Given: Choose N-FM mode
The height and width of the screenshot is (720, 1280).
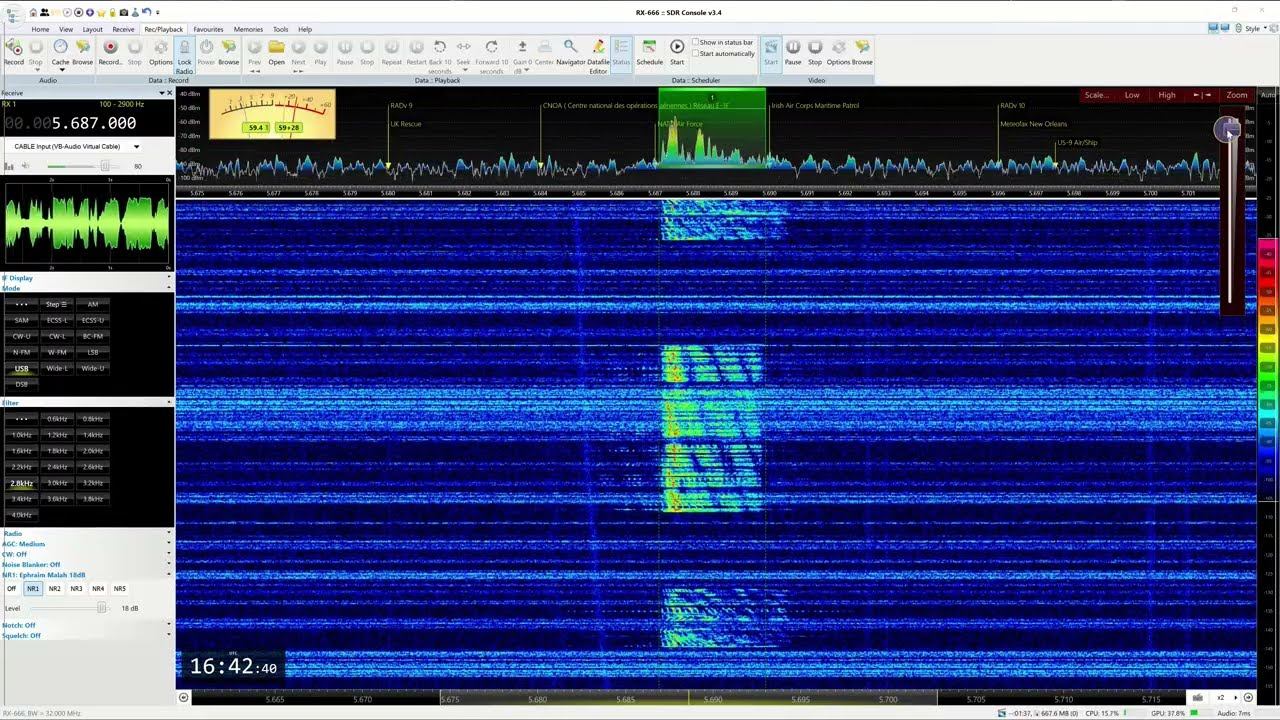Looking at the screenshot, I should 21,352.
